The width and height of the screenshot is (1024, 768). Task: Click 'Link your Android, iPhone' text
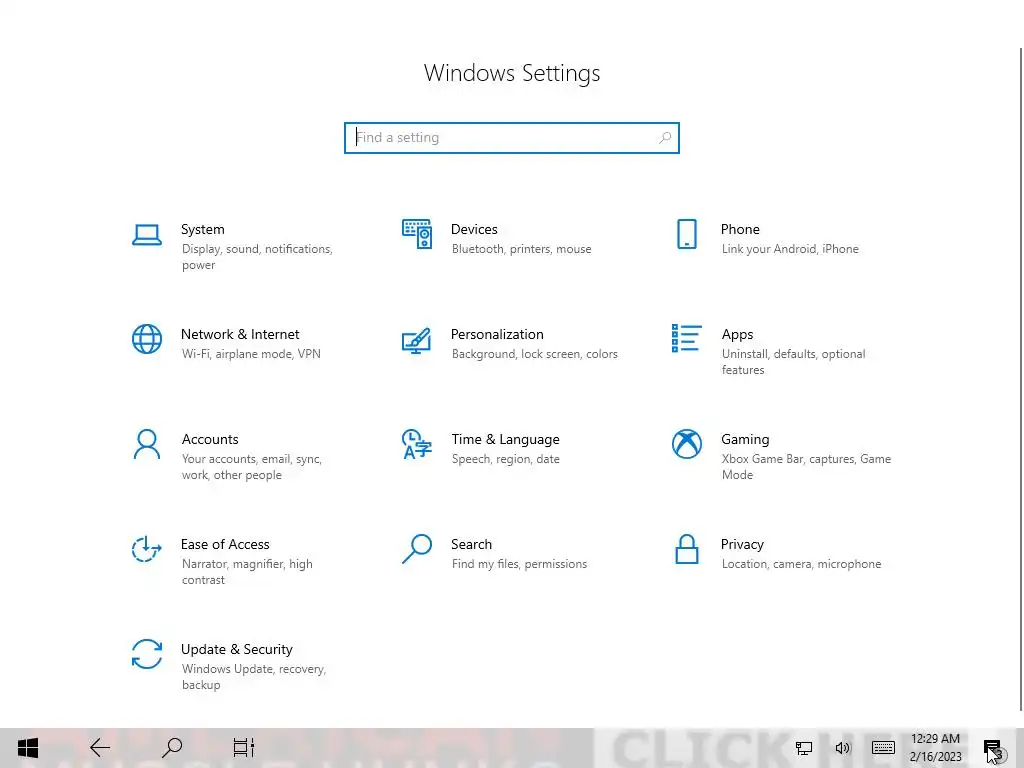click(x=790, y=249)
